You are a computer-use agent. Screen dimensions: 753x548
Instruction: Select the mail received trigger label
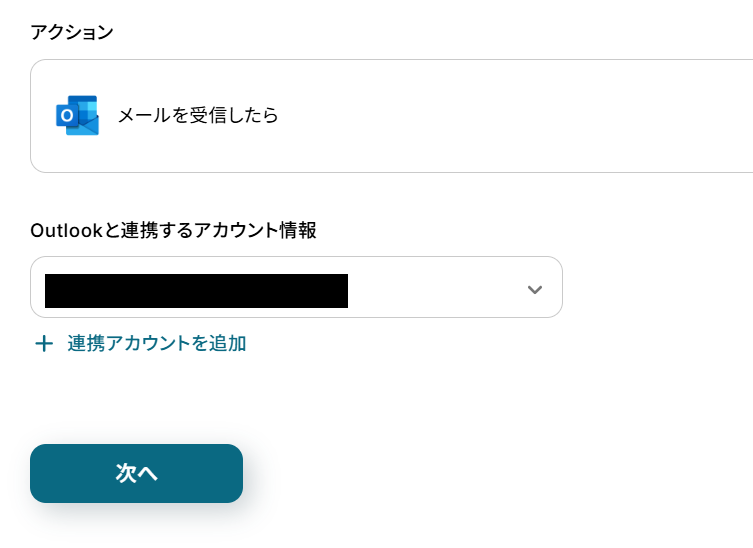pos(198,116)
